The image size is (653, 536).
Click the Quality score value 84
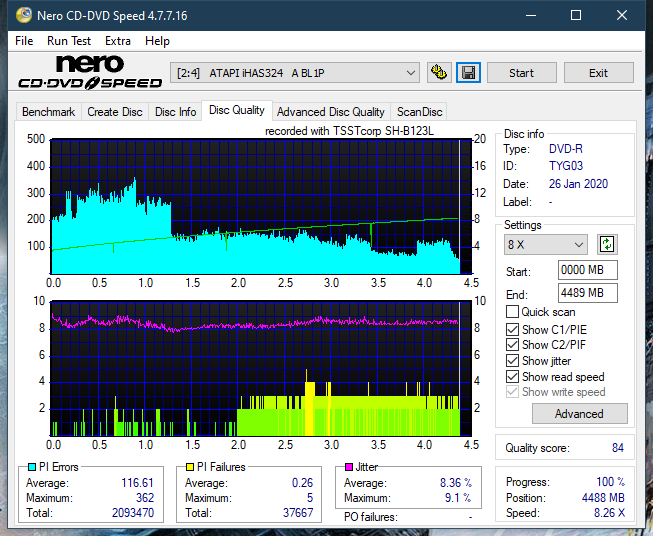[618, 448]
